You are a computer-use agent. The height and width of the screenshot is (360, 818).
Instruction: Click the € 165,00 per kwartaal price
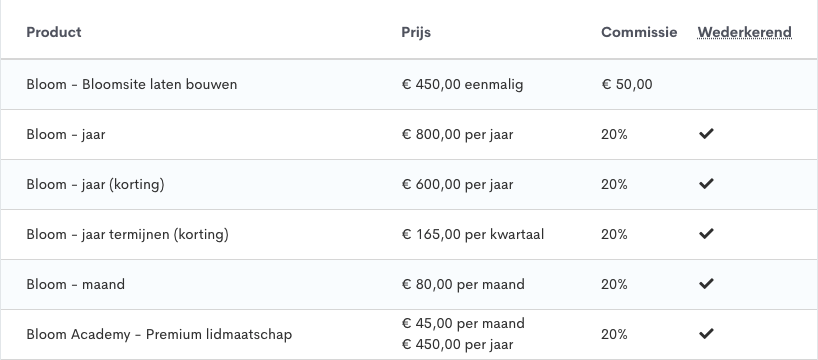pos(473,235)
